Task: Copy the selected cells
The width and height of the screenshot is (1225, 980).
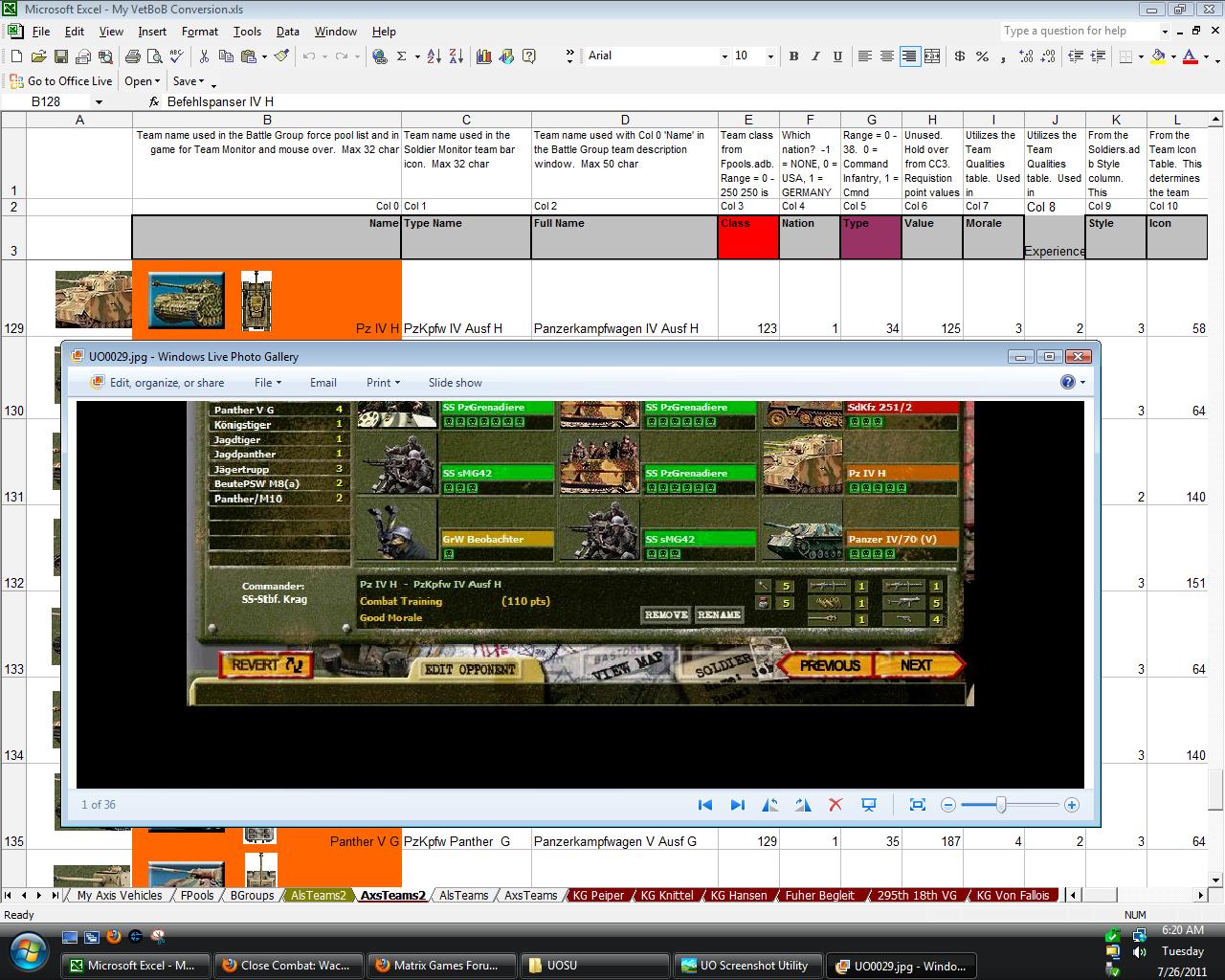Action: coord(226,56)
